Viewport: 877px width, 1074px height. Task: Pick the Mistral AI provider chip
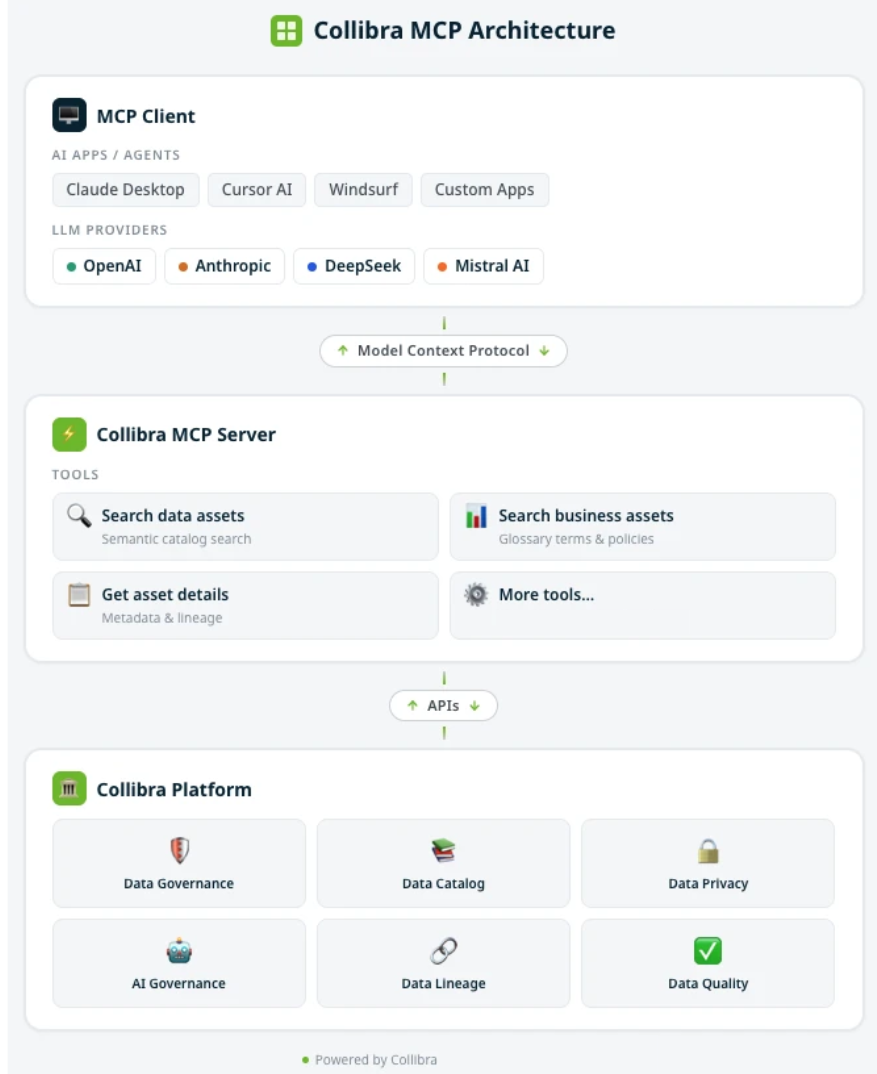pyautogui.click(x=484, y=266)
